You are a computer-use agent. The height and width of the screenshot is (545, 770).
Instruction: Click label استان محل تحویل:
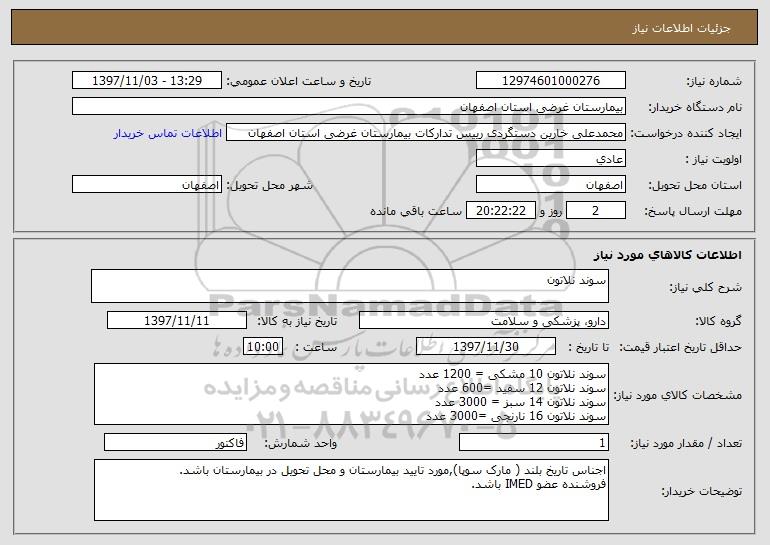[x=695, y=186]
